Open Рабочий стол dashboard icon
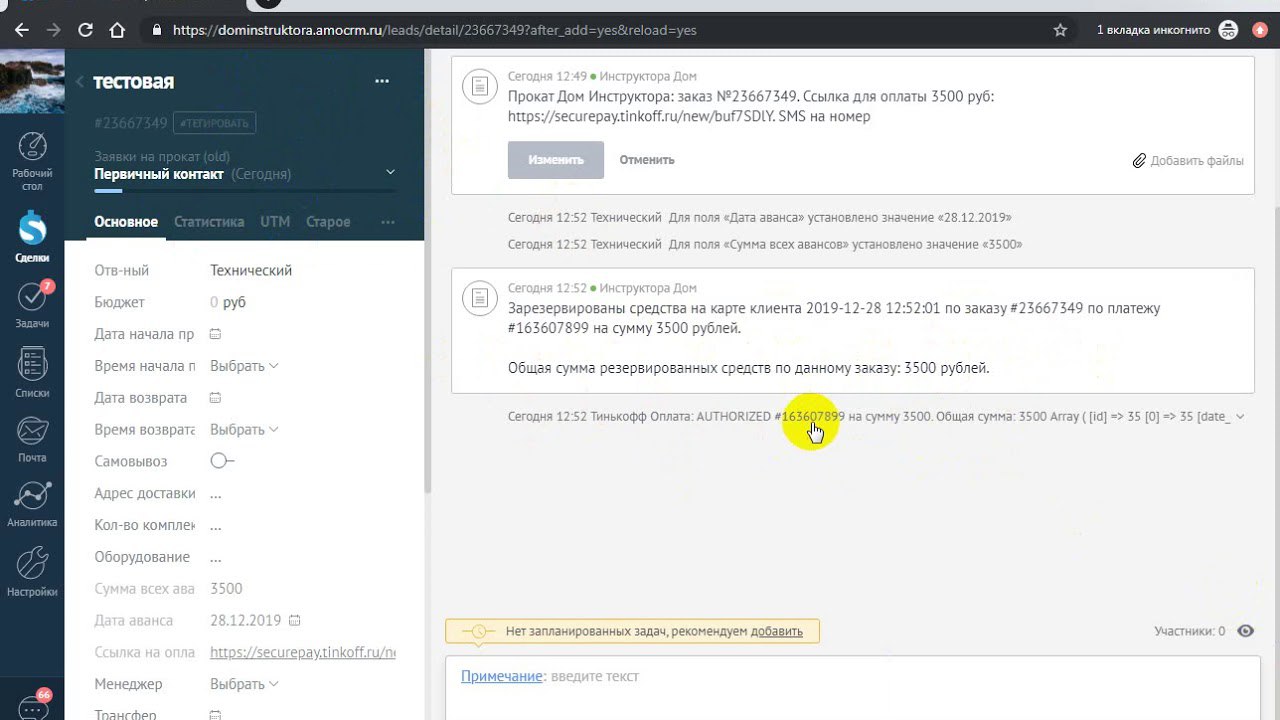 click(32, 160)
